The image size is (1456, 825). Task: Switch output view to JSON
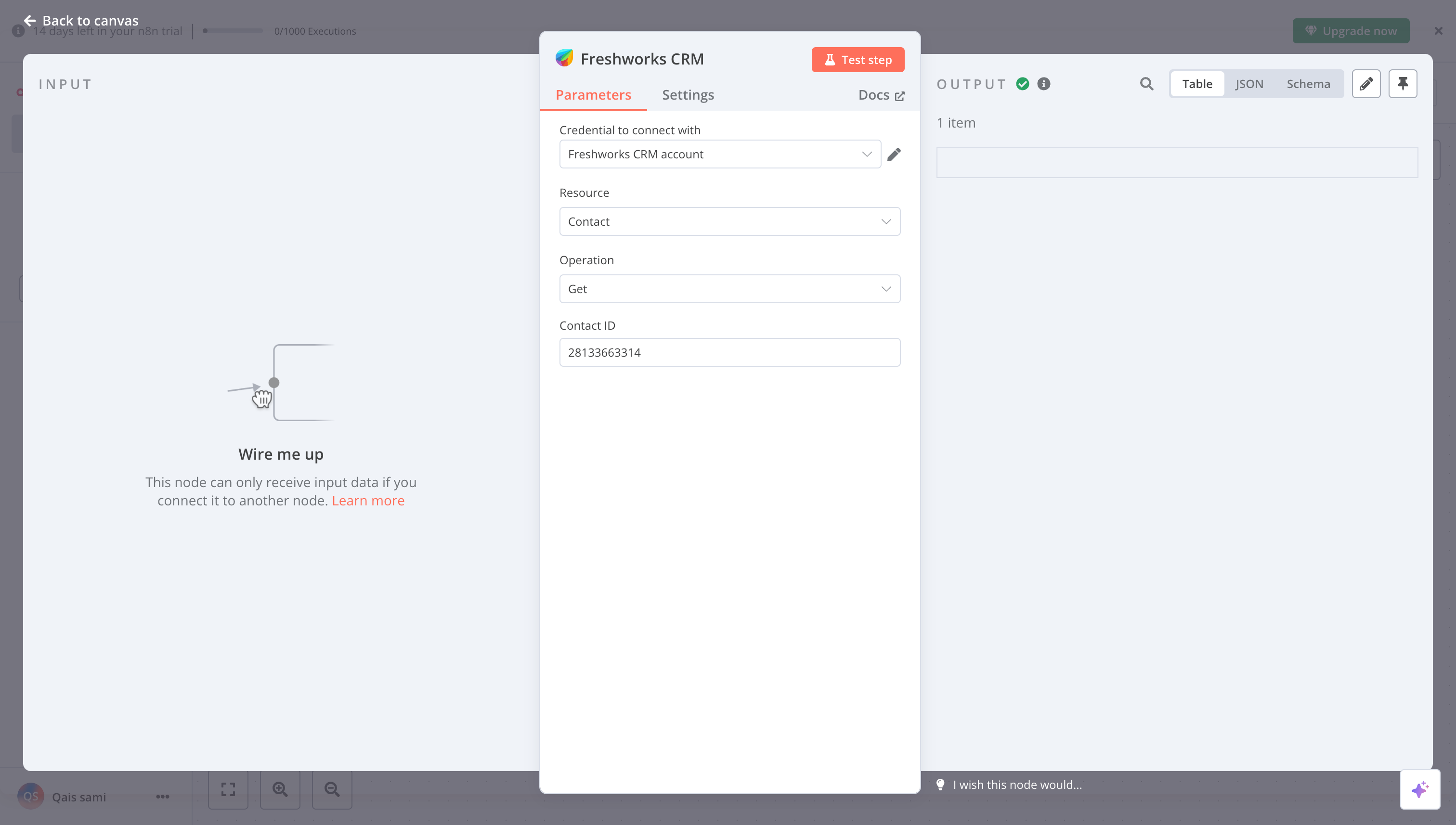(1248, 84)
